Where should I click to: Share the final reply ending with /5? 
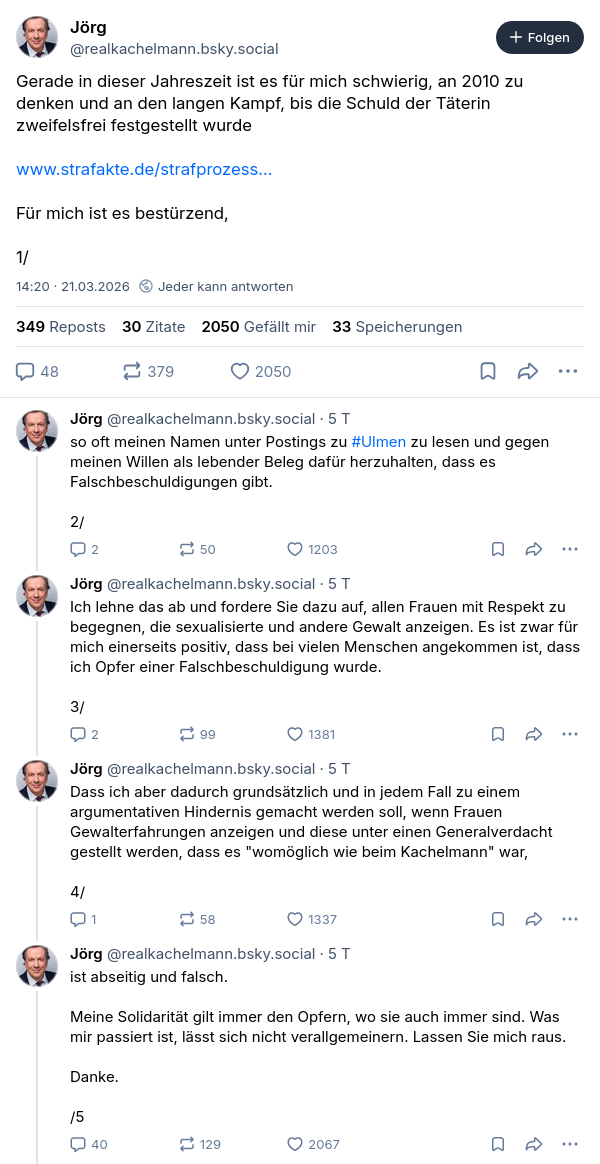(534, 1144)
